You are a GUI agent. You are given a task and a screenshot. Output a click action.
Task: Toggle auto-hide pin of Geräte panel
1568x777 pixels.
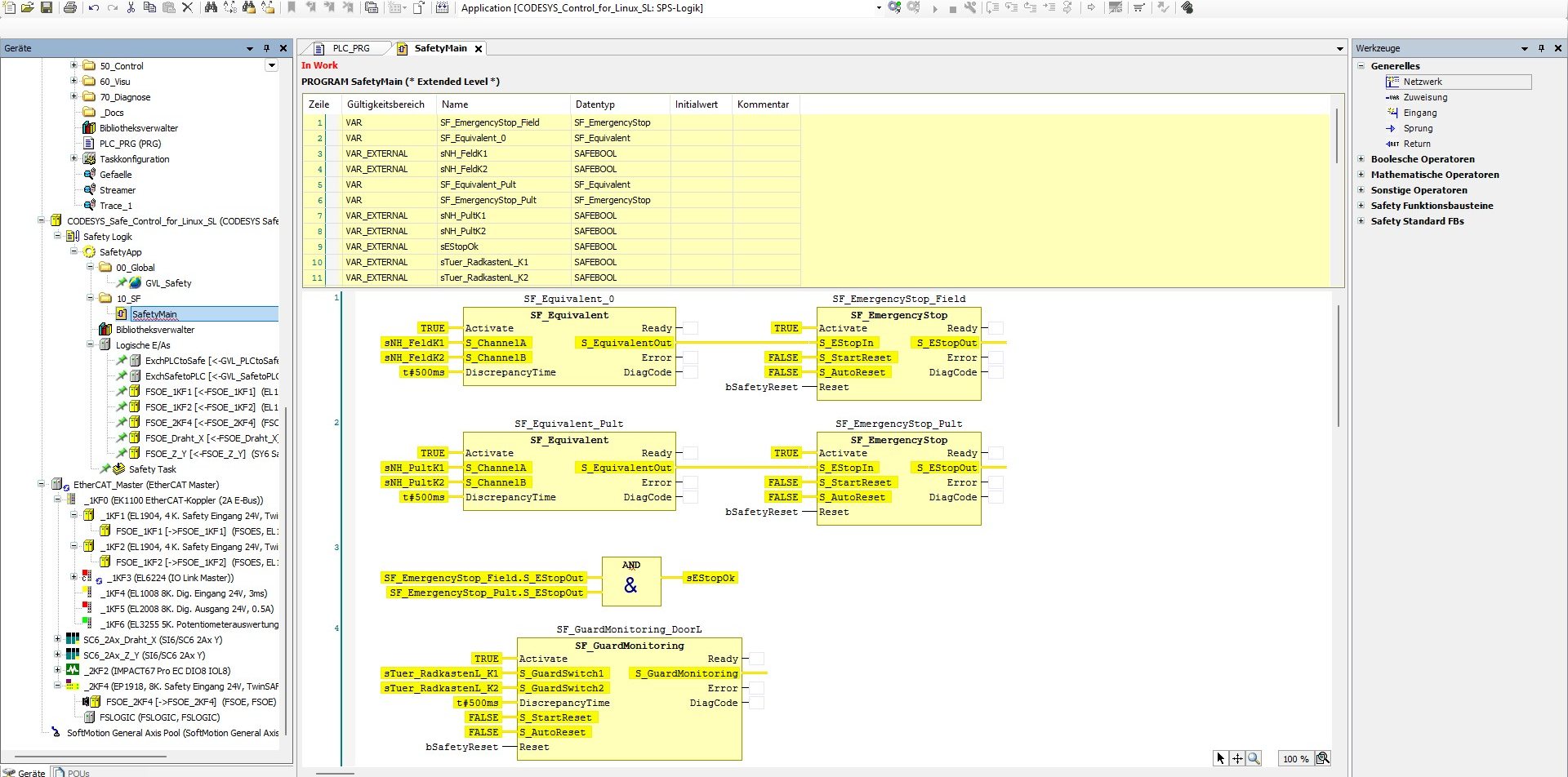(x=266, y=48)
